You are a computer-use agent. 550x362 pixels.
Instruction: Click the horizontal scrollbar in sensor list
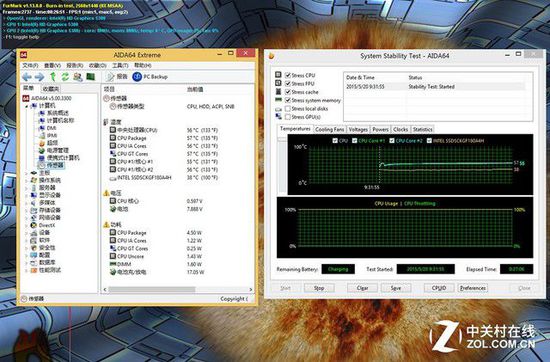pos(177,289)
